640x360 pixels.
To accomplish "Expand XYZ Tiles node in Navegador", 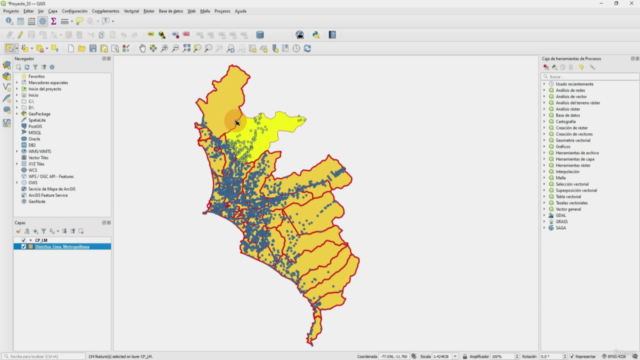I will (17, 164).
